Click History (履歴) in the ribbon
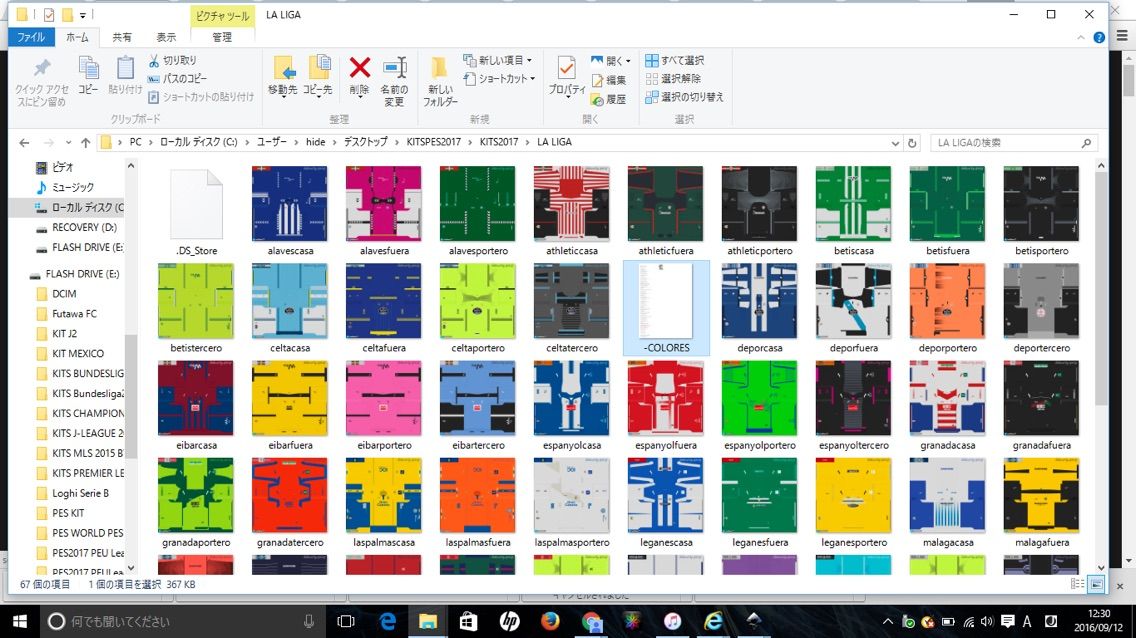The image size is (1136, 638). pyautogui.click(x=609, y=99)
